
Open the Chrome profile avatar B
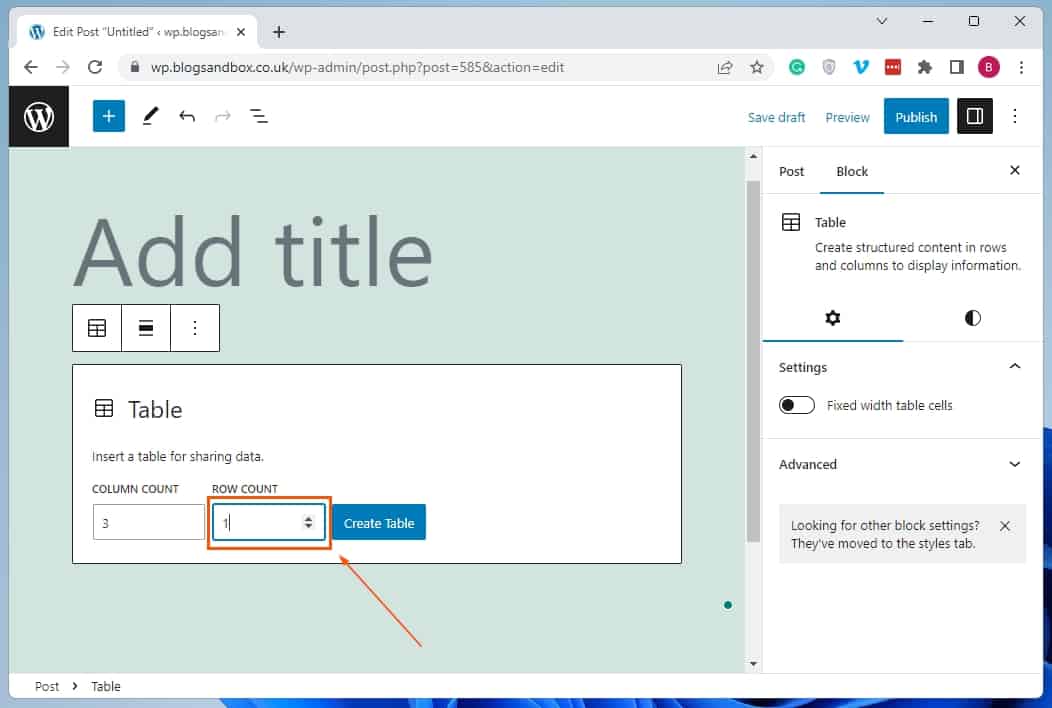click(x=988, y=67)
